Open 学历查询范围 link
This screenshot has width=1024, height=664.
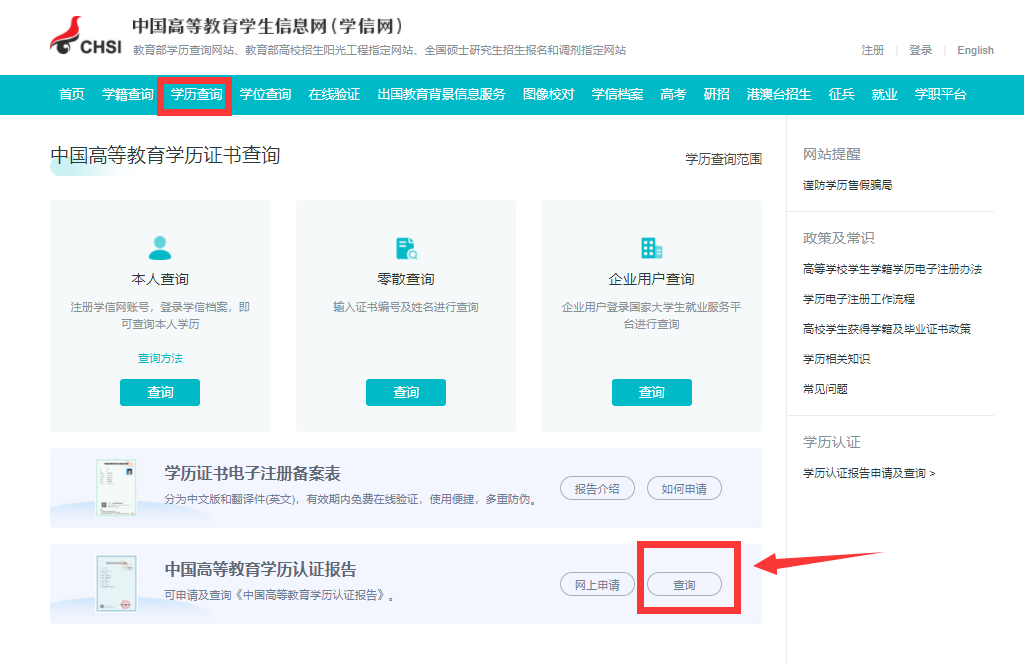(724, 159)
